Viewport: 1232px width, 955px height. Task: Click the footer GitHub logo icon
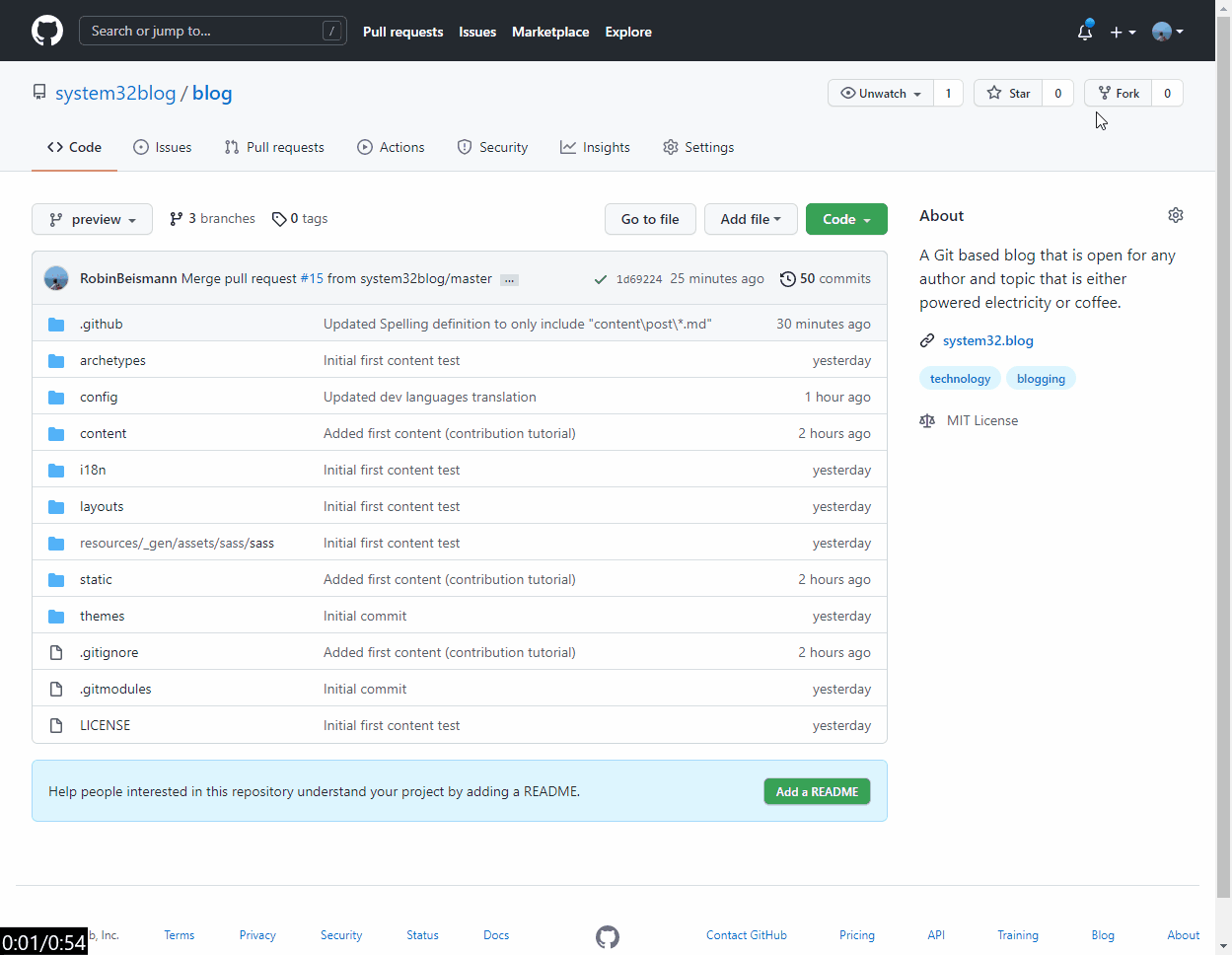click(608, 936)
